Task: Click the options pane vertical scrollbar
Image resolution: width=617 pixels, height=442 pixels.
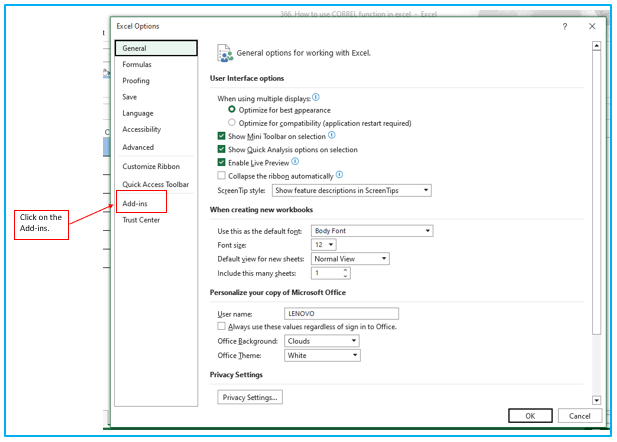Action: pyautogui.click(x=597, y=193)
